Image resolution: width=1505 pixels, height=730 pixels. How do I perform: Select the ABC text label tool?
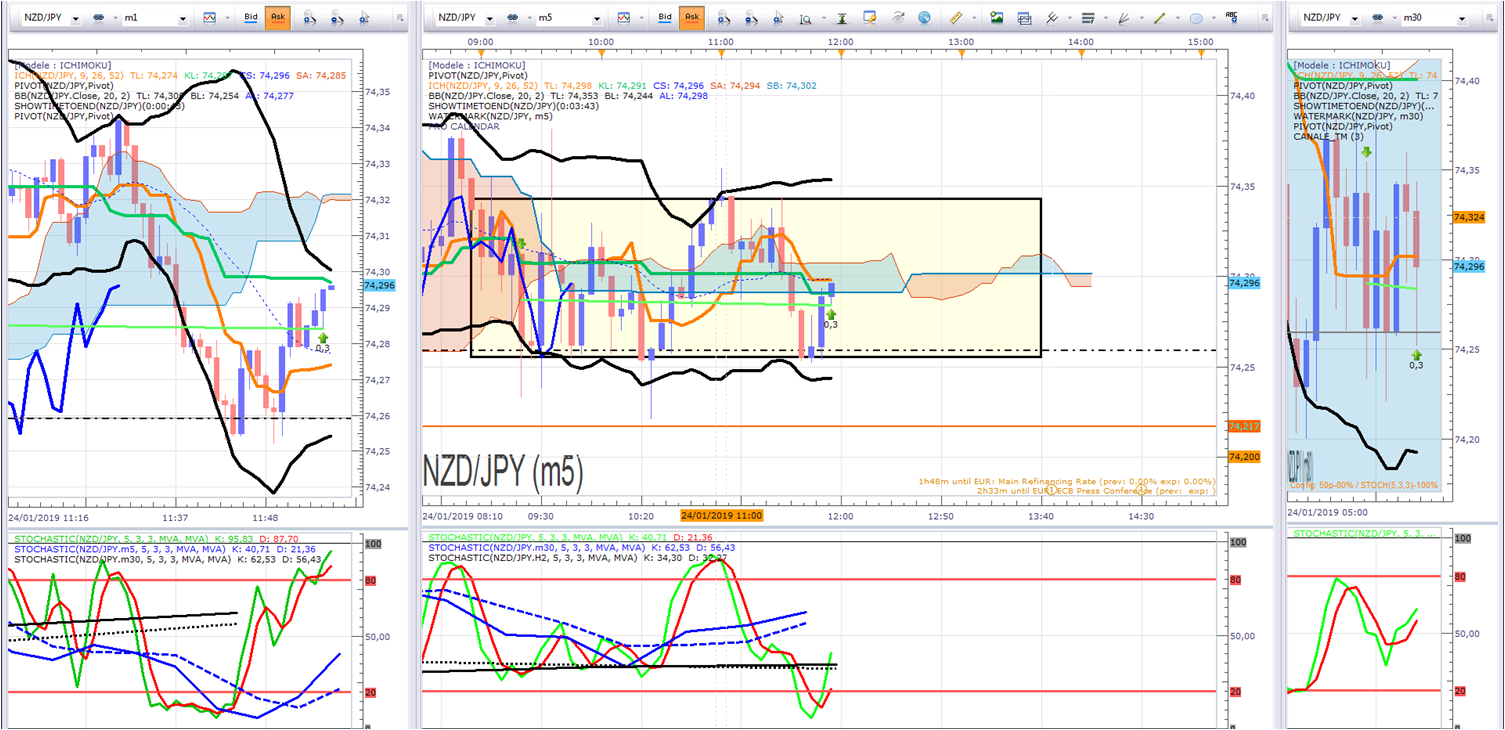1232,18
